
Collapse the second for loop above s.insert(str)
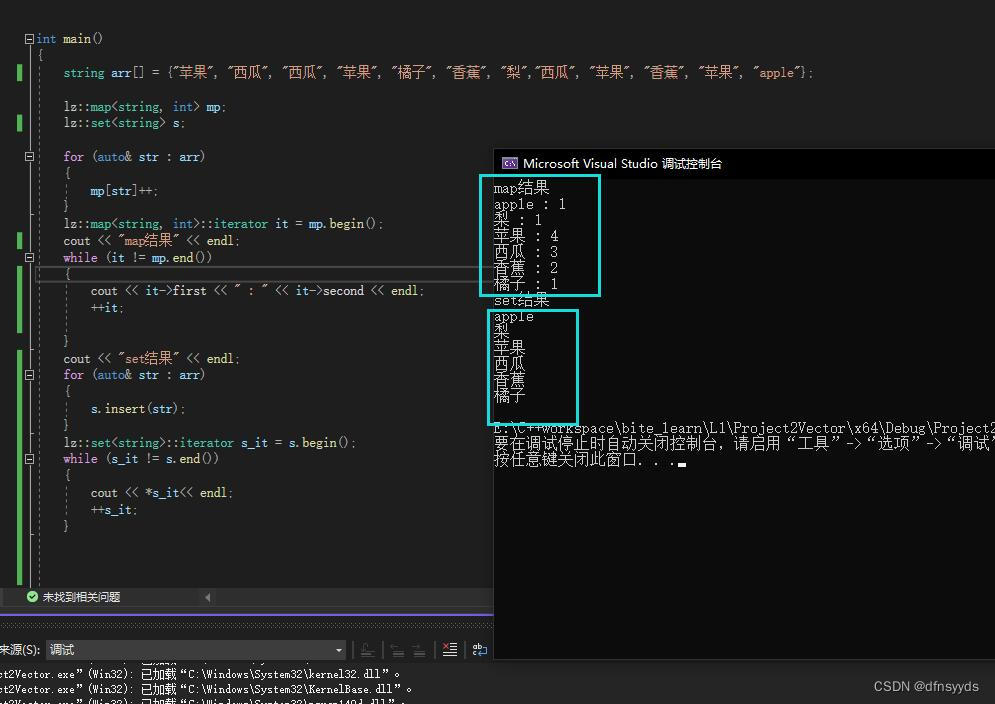tap(29, 375)
